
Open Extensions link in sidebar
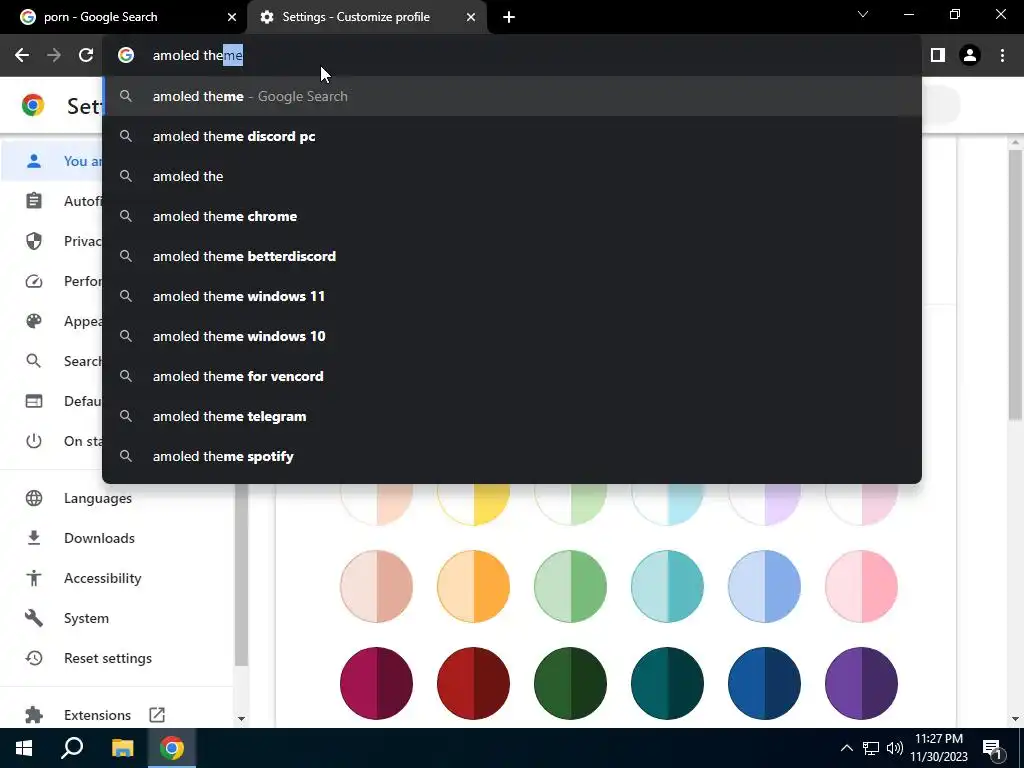97,715
